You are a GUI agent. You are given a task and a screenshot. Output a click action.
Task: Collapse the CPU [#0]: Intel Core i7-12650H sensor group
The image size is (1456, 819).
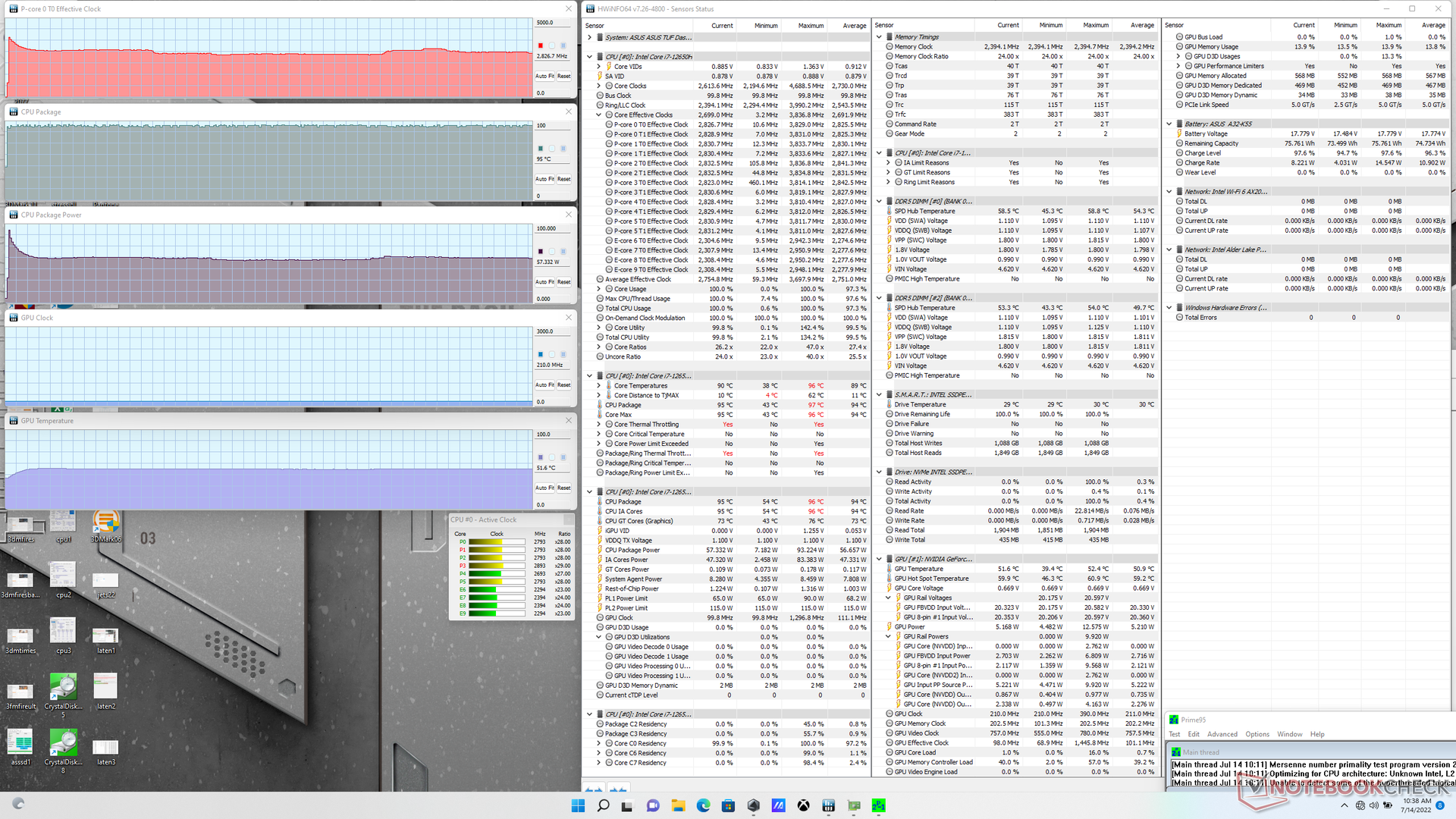[590, 57]
